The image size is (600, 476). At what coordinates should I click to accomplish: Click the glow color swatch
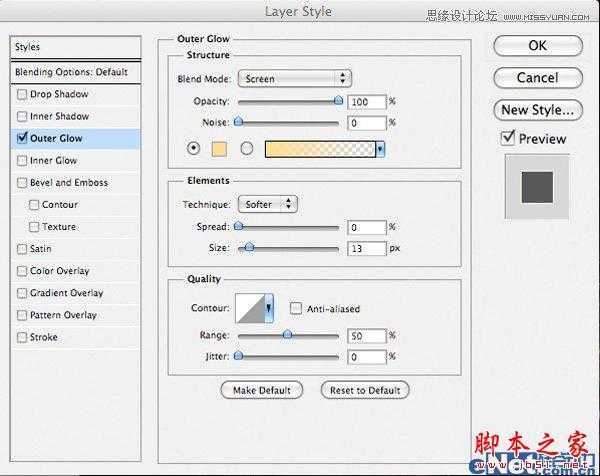point(219,149)
